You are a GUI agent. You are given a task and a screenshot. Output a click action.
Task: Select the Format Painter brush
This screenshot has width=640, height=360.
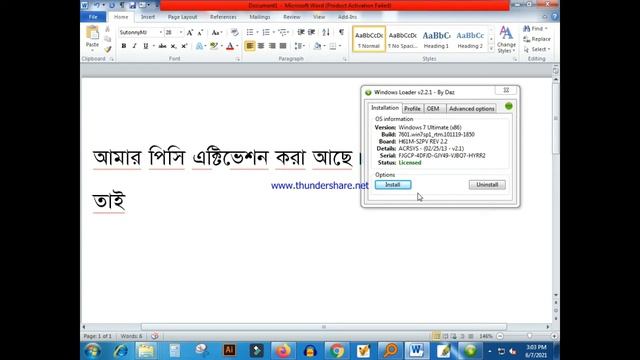(107, 49)
